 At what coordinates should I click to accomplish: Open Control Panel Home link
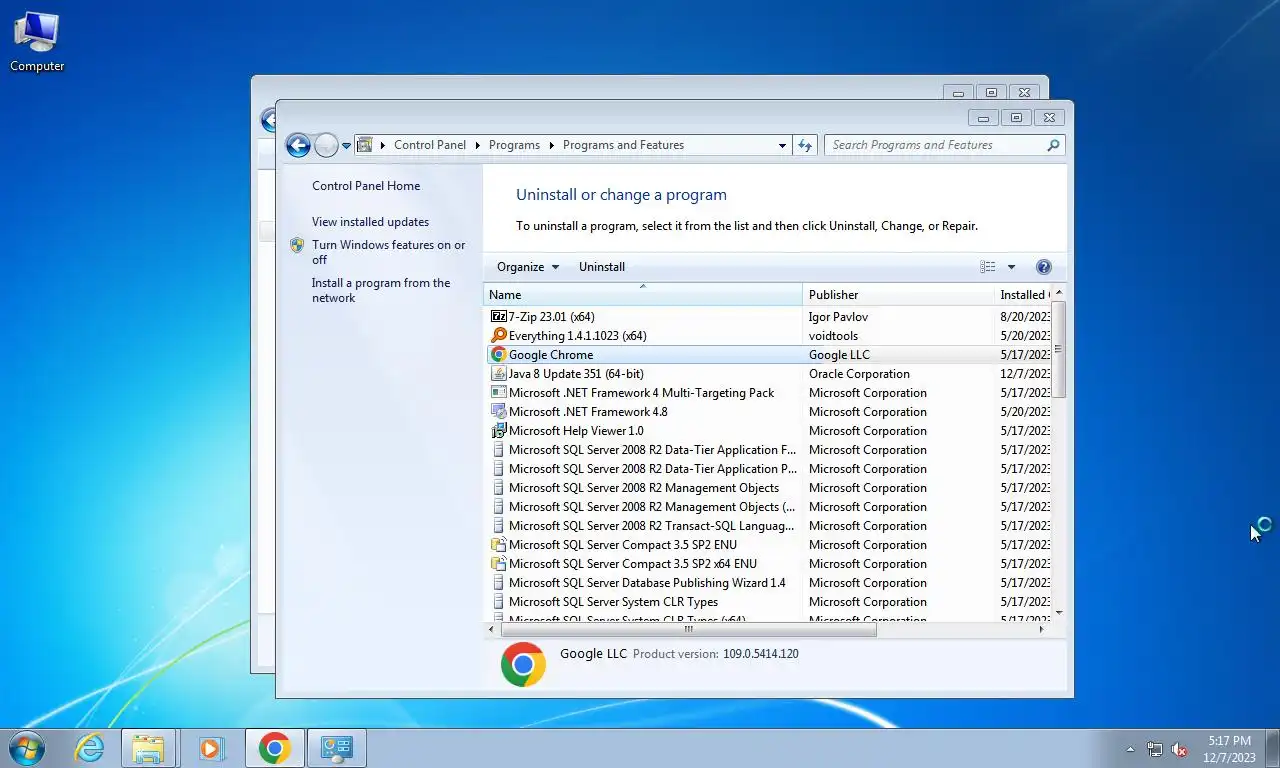pyautogui.click(x=366, y=186)
